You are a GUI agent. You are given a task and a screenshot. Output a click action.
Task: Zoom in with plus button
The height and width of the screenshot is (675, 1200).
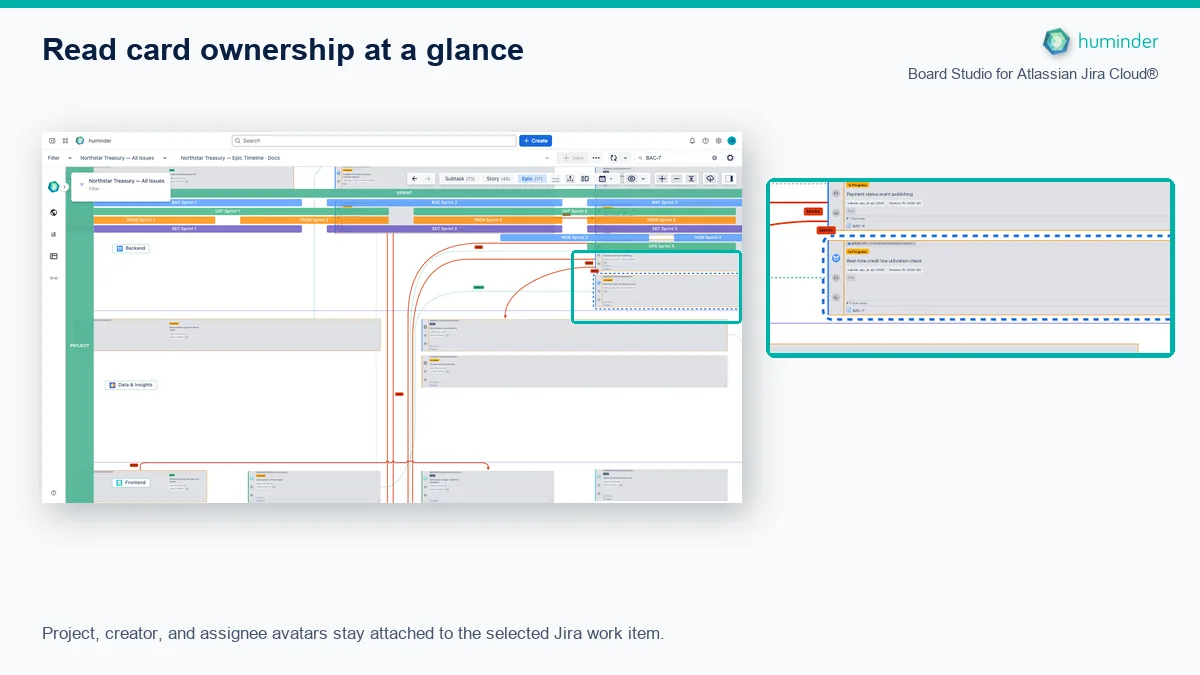coord(662,179)
